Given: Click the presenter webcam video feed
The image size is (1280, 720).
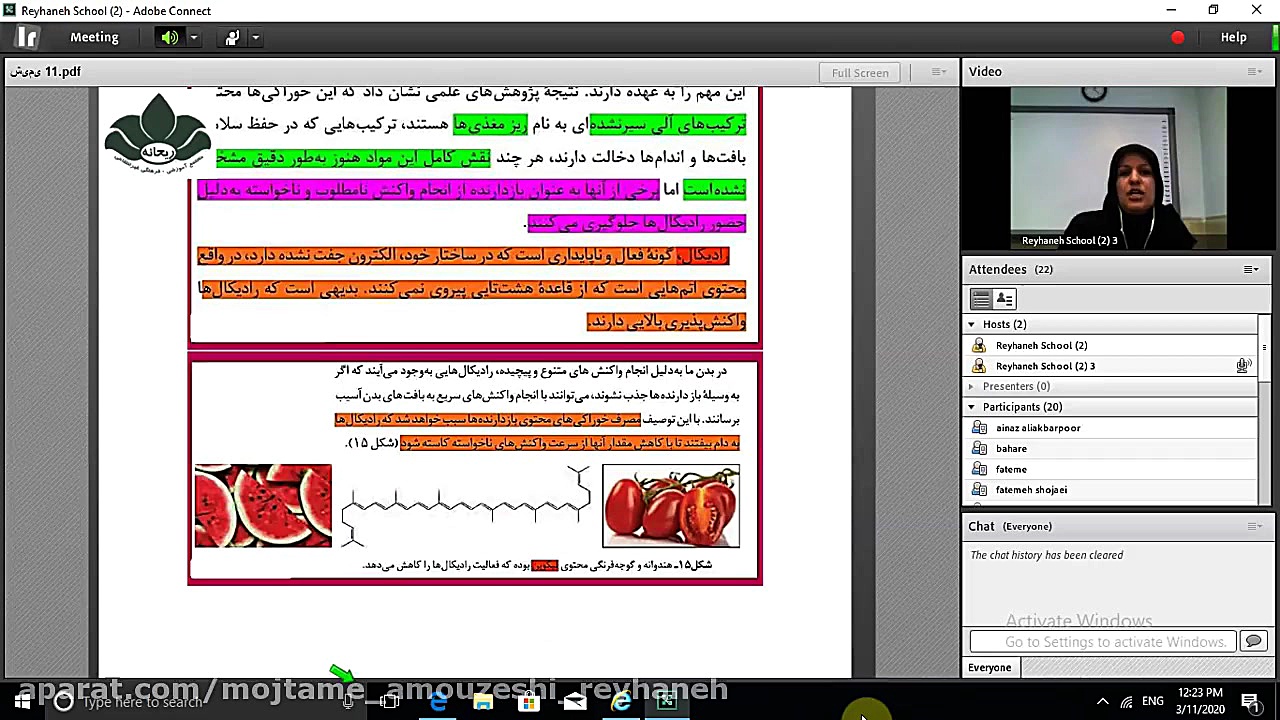Looking at the screenshot, I should click(x=1118, y=168).
